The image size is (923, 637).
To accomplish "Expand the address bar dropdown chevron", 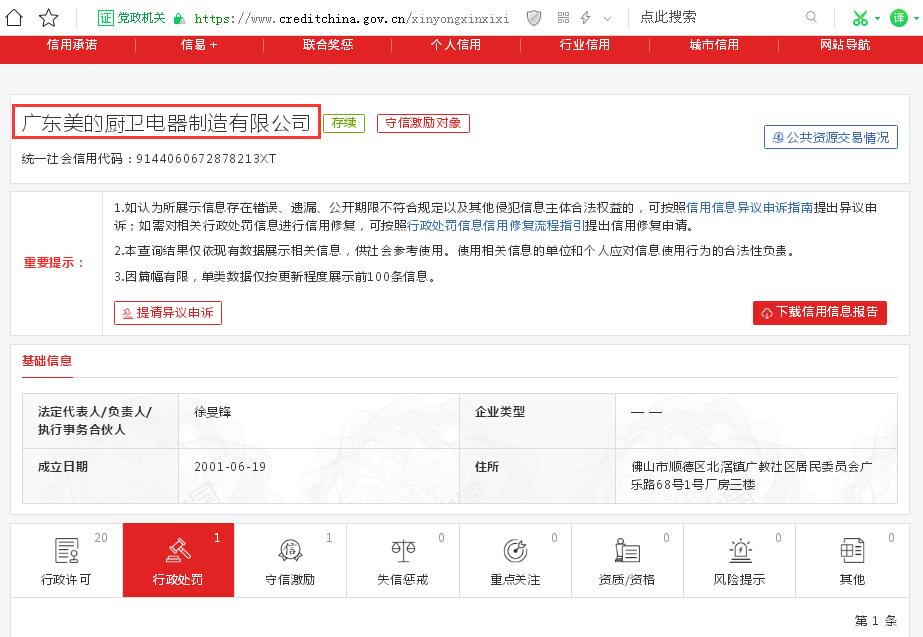I will pyautogui.click(x=607, y=19).
